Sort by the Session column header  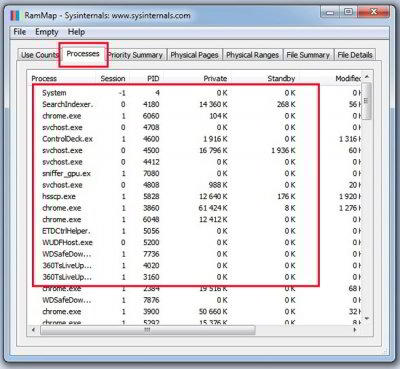pos(113,79)
